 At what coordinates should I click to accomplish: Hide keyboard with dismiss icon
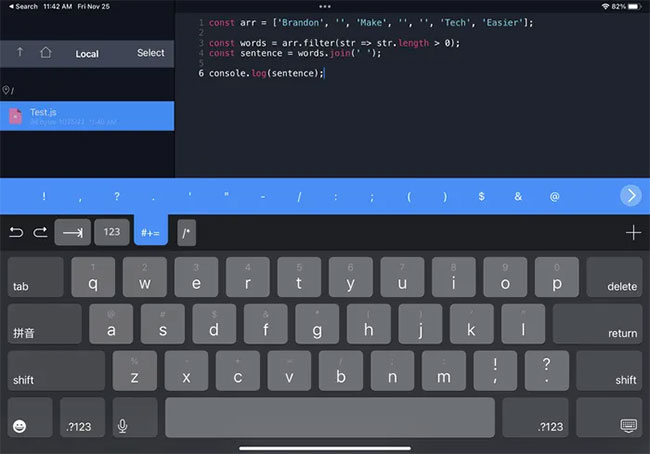609,418
